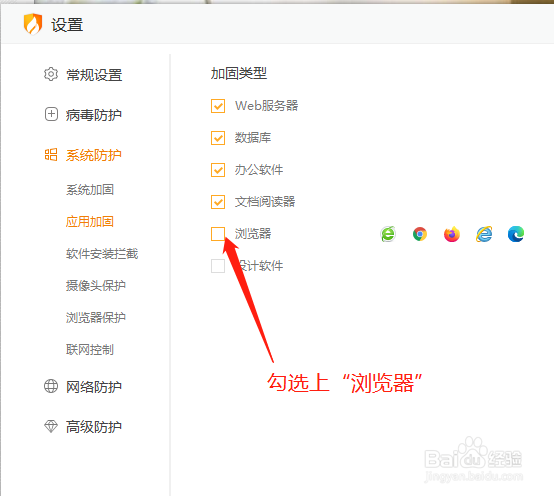
Task: Open the 网络防护 section
Action: 94,387
